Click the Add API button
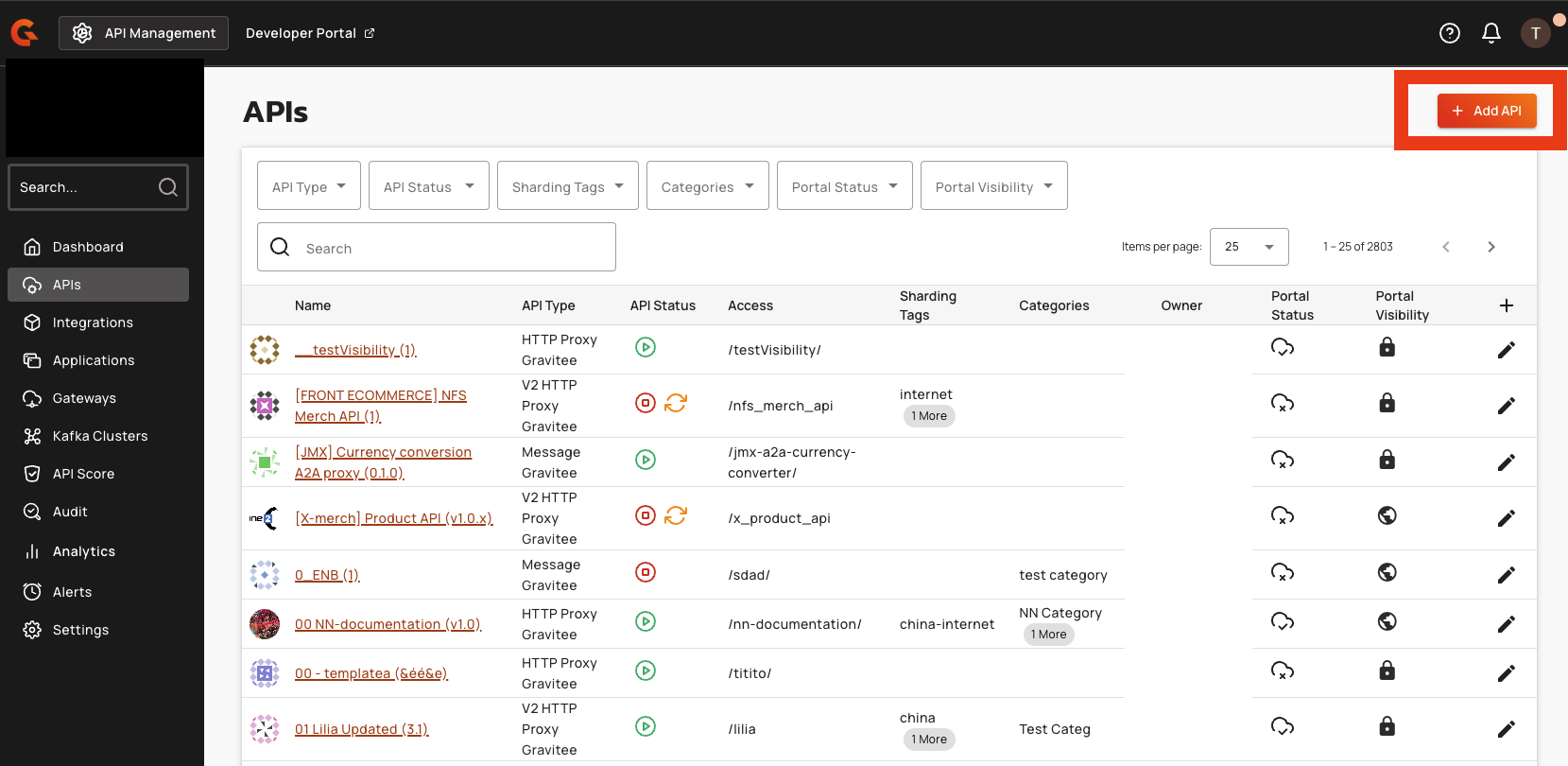Screen dimensions: 1568x766 click(x=1486, y=111)
